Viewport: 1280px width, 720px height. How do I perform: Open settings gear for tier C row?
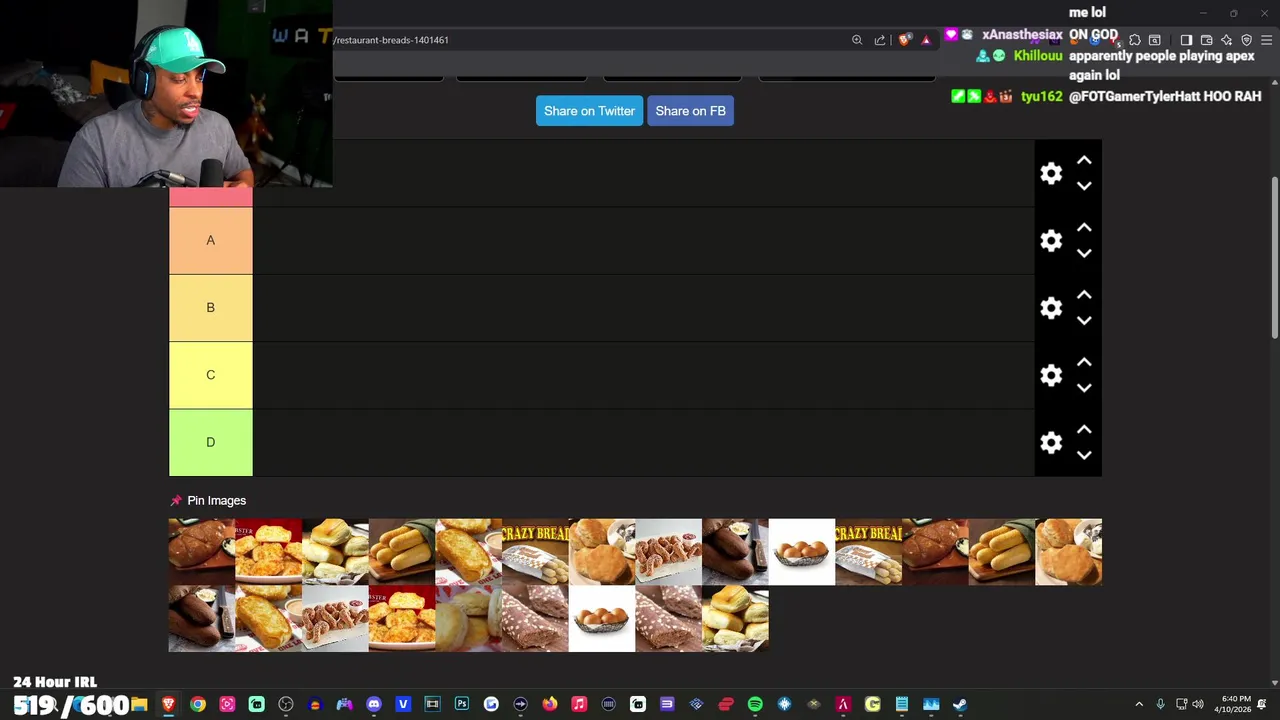point(1051,375)
